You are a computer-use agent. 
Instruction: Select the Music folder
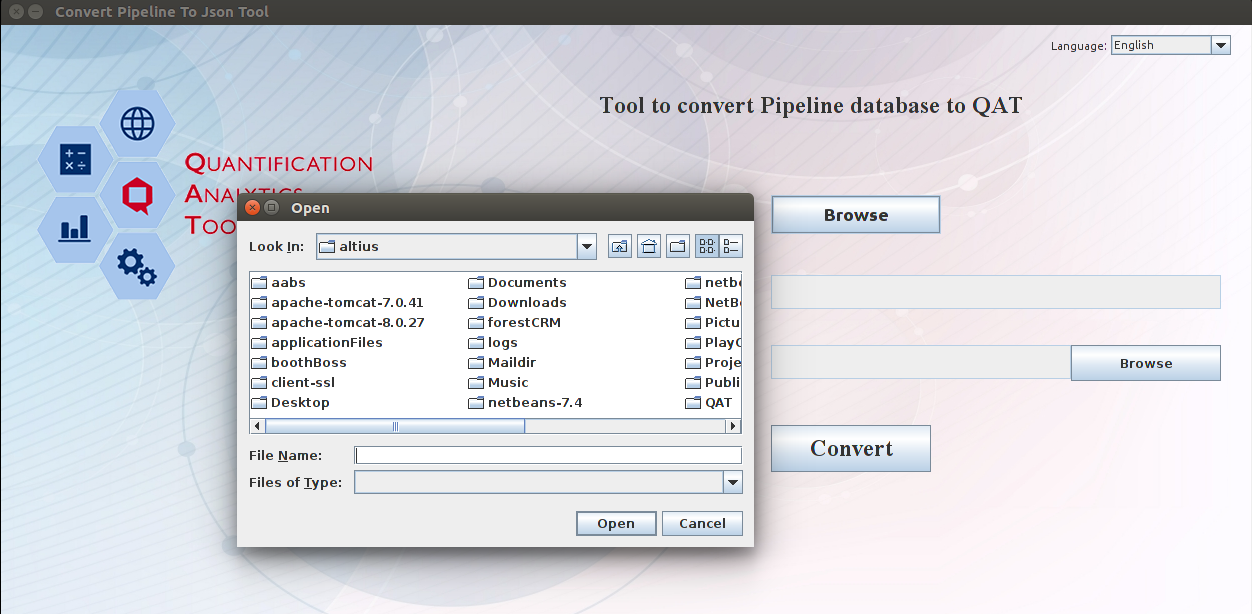[498, 383]
